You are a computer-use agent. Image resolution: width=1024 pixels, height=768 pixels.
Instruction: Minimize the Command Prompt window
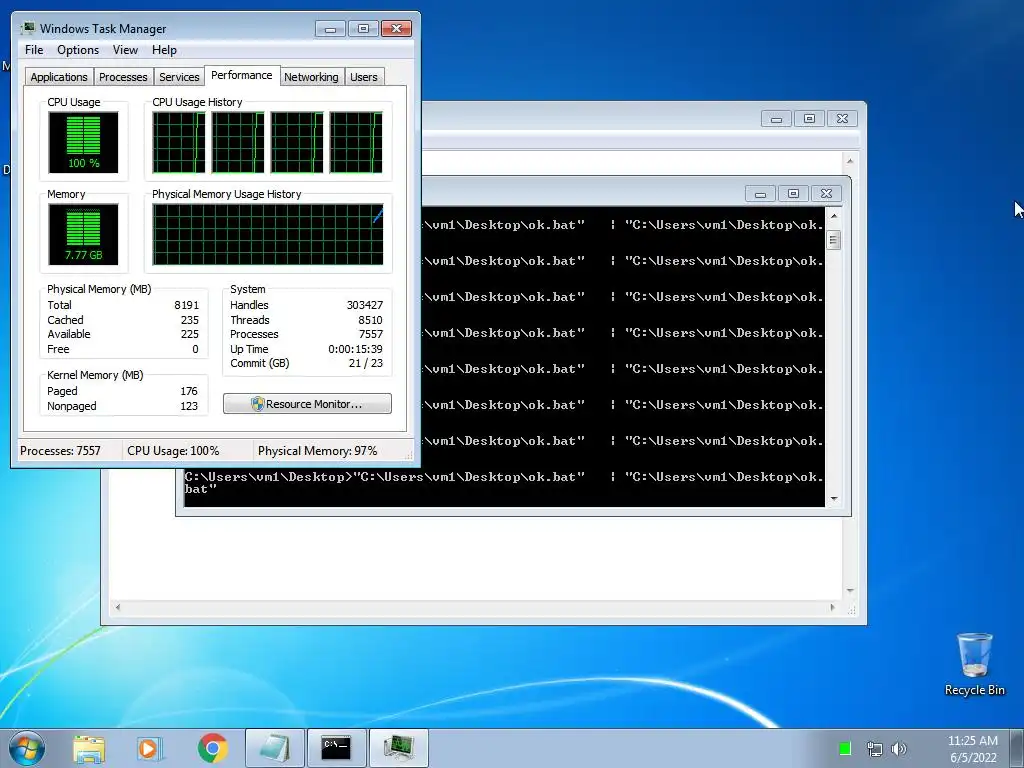[760, 194]
